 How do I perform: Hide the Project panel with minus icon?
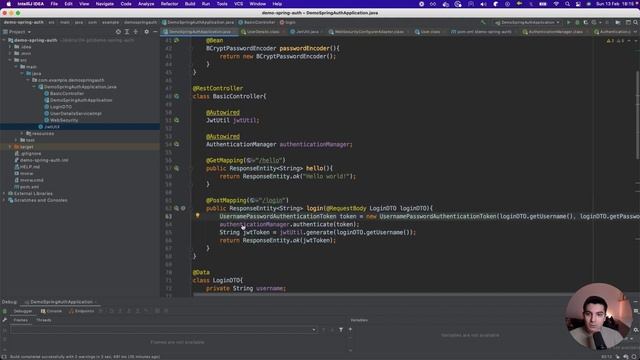[x=155, y=31]
